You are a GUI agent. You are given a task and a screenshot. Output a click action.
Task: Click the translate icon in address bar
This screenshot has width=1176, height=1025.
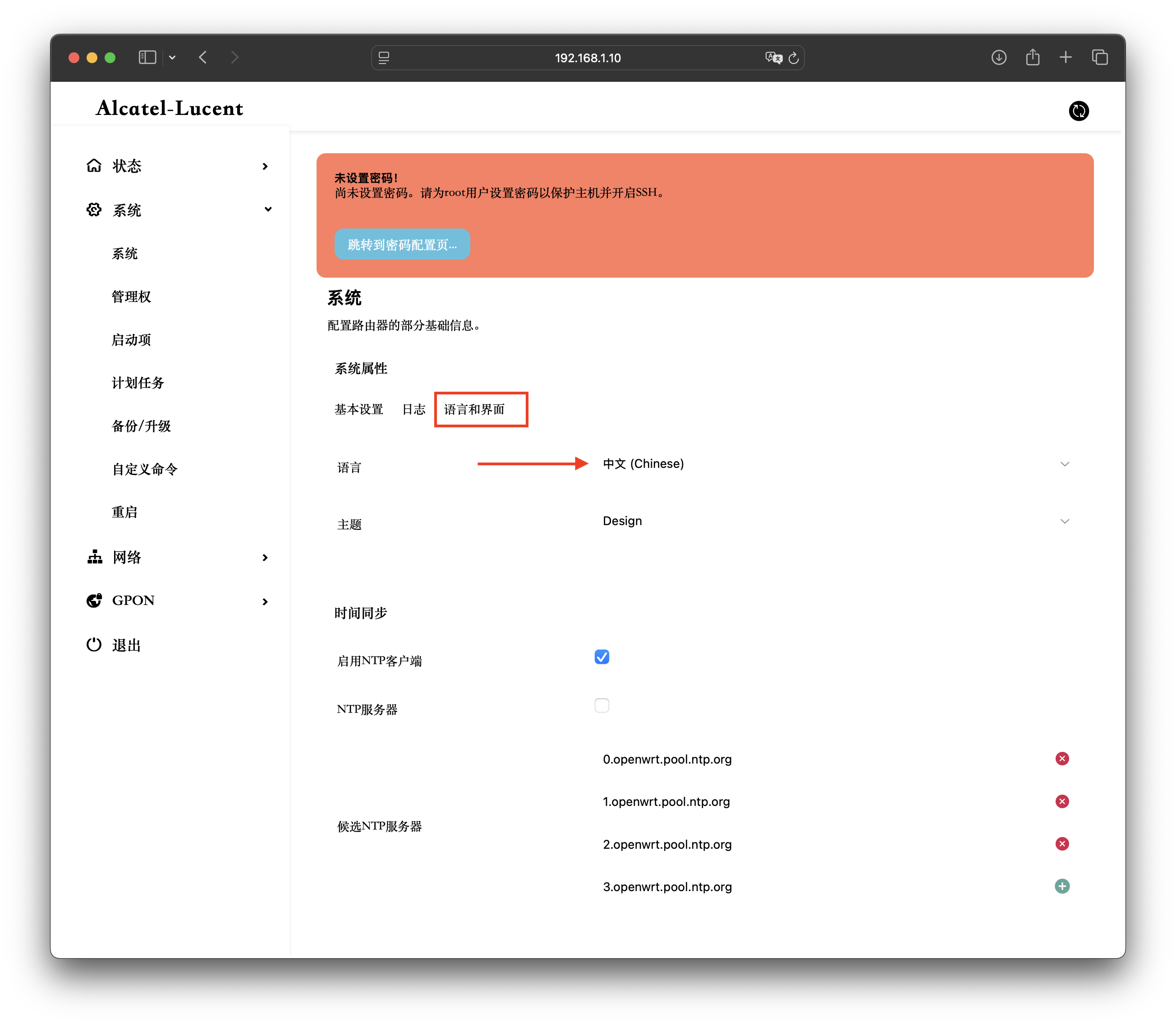coord(773,58)
